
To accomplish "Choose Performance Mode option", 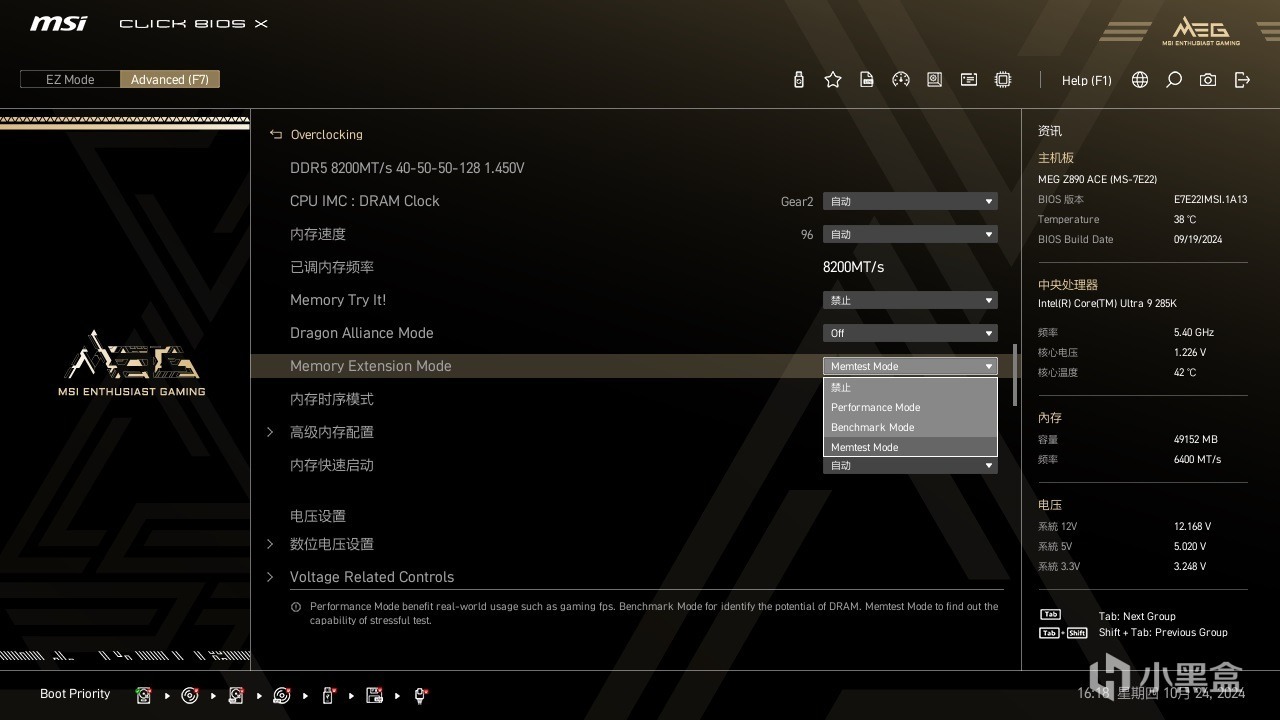I will click(x=910, y=407).
